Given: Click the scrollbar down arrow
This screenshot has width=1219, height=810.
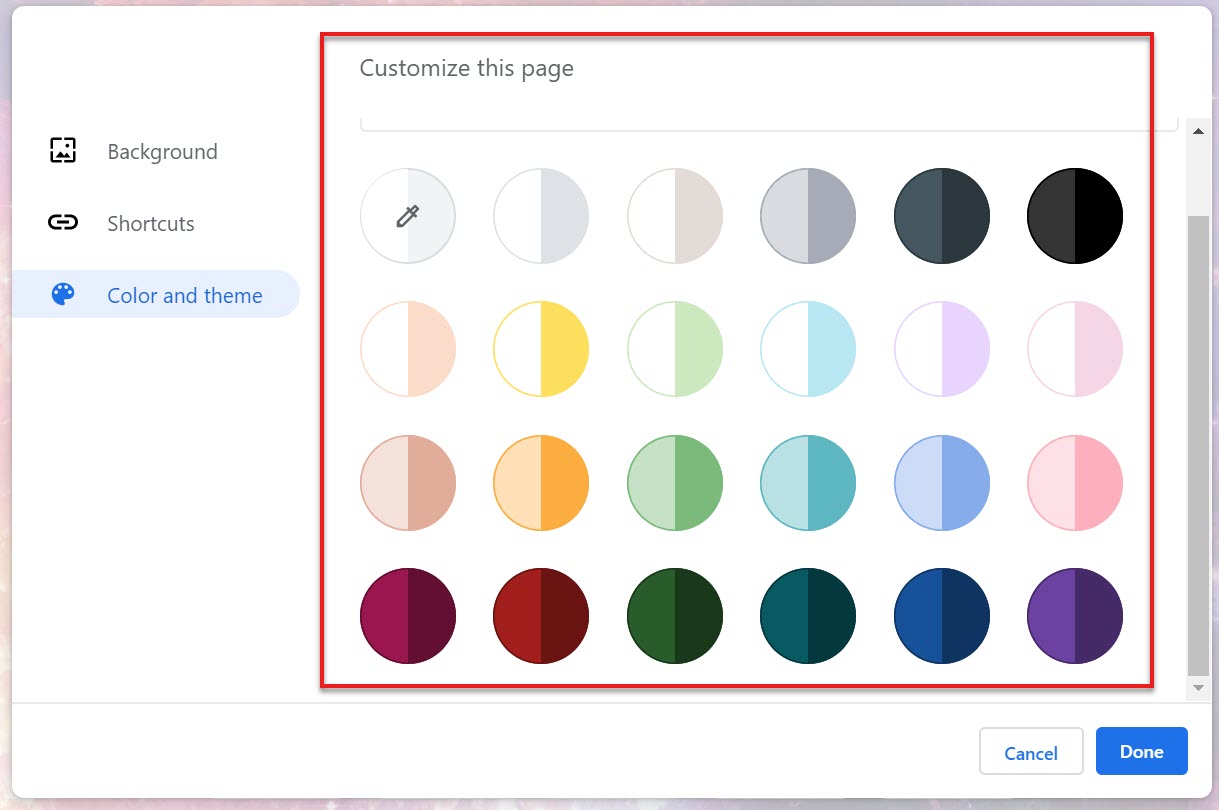Looking at the screenshot, I should pos(1197,688).
